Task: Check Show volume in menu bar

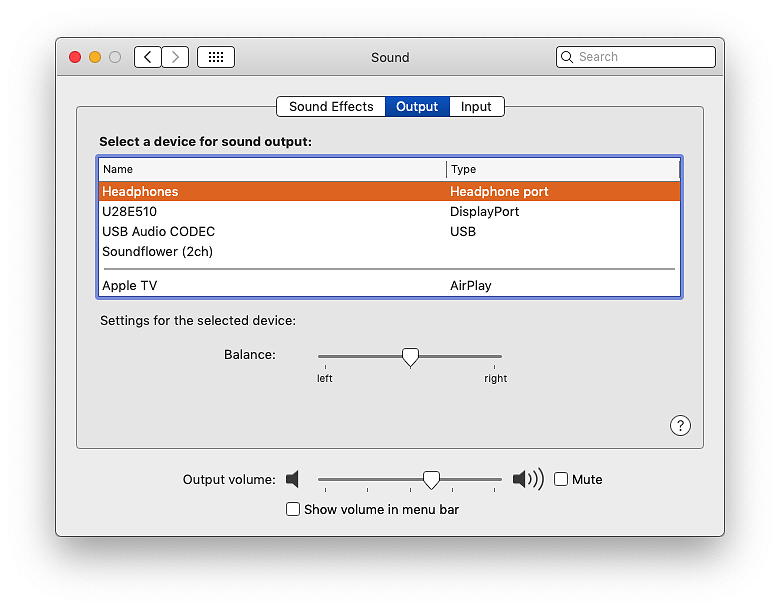Action: tap(293, 509)
